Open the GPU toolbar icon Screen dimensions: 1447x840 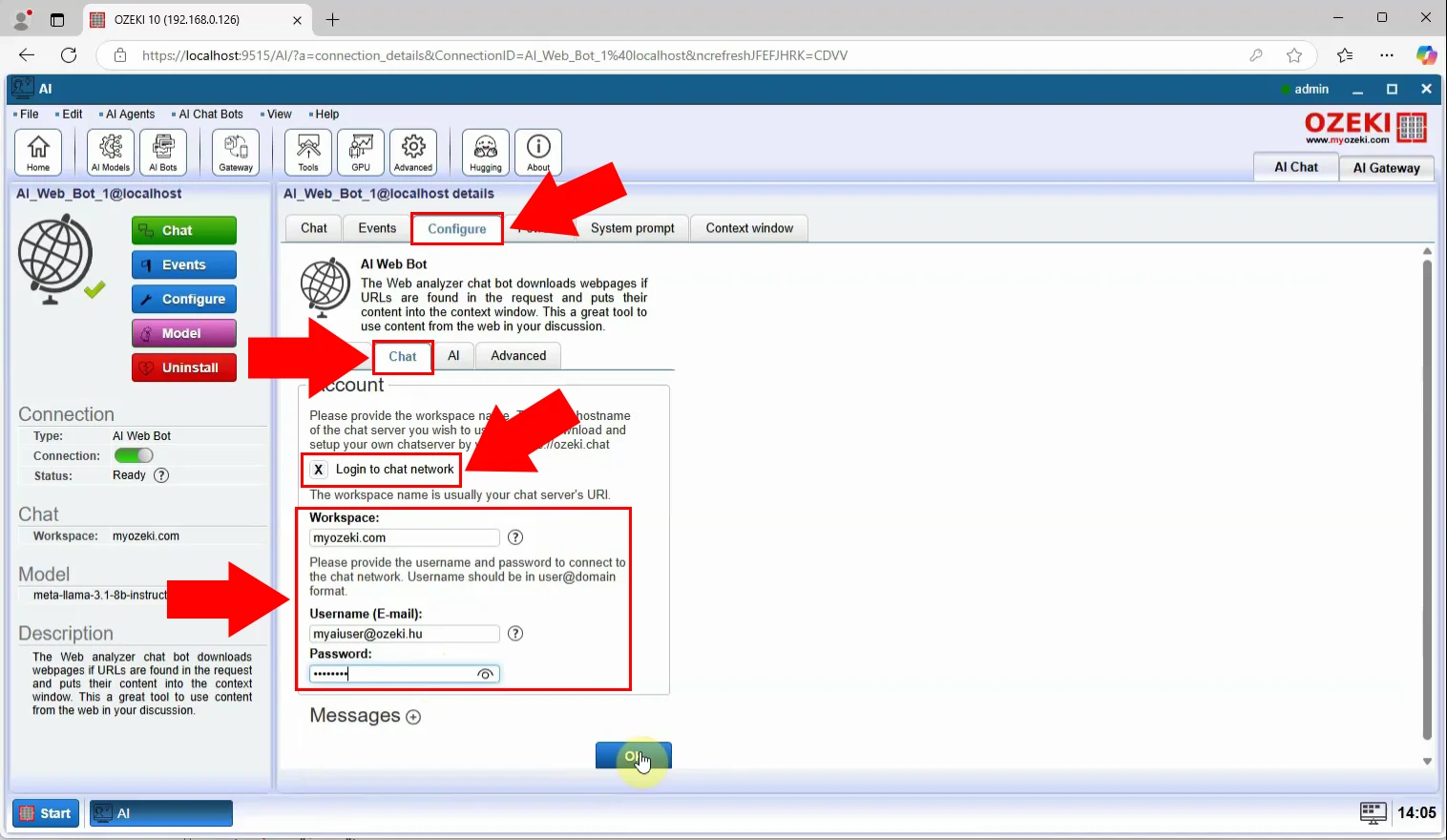pos(361,152)
